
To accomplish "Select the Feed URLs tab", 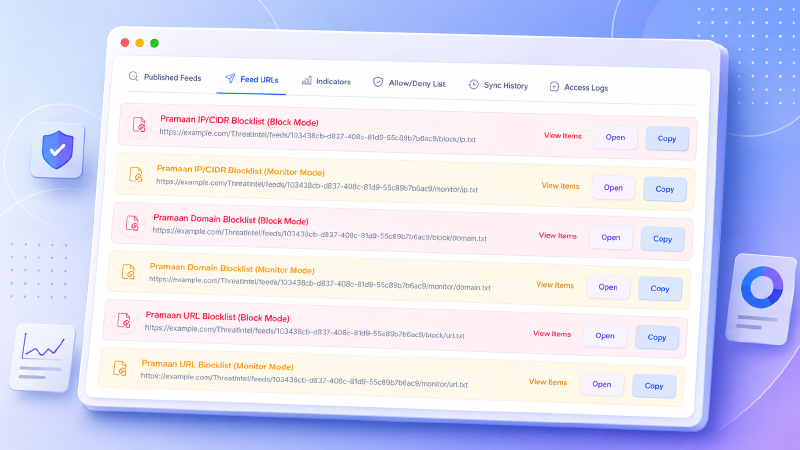I will point(252,79).
